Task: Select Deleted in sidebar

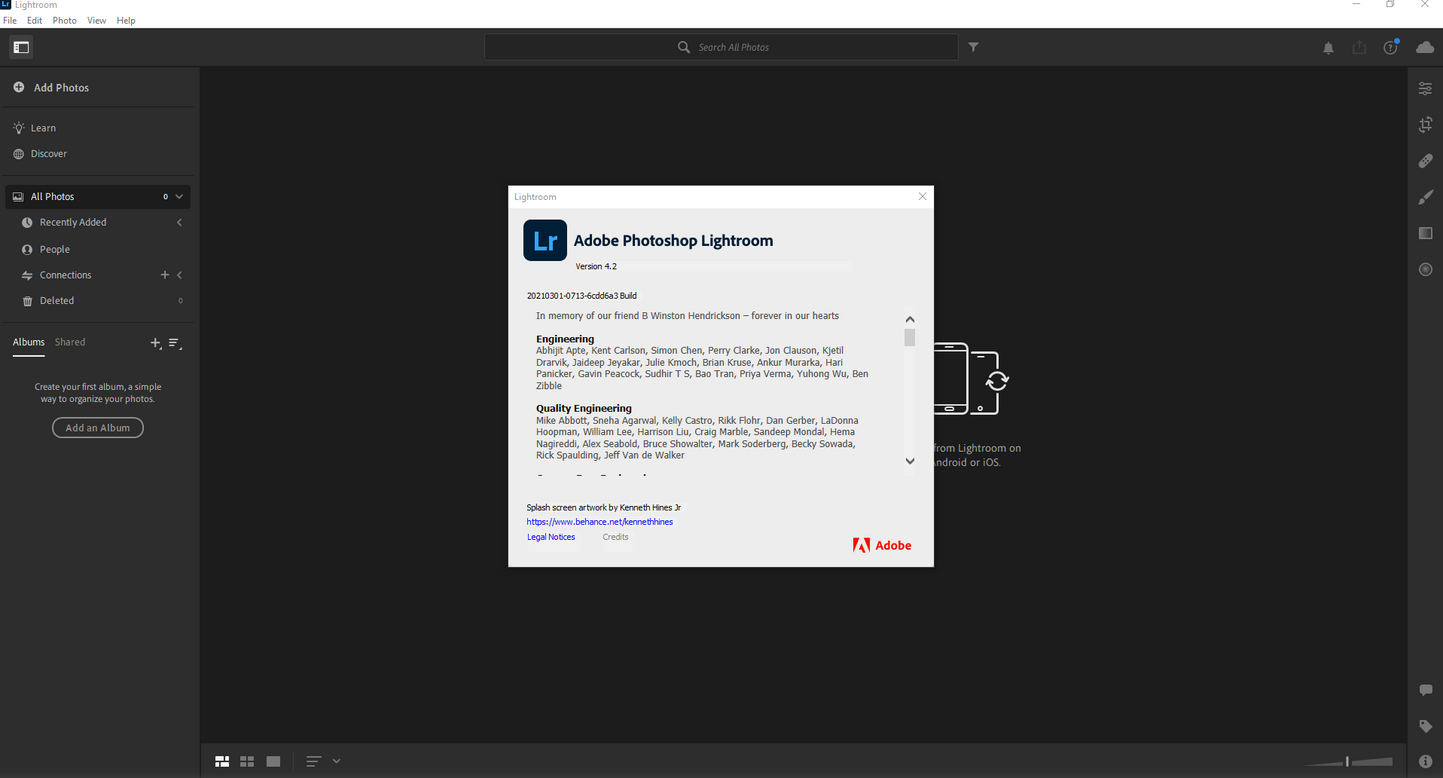Action: pos(57,301)
